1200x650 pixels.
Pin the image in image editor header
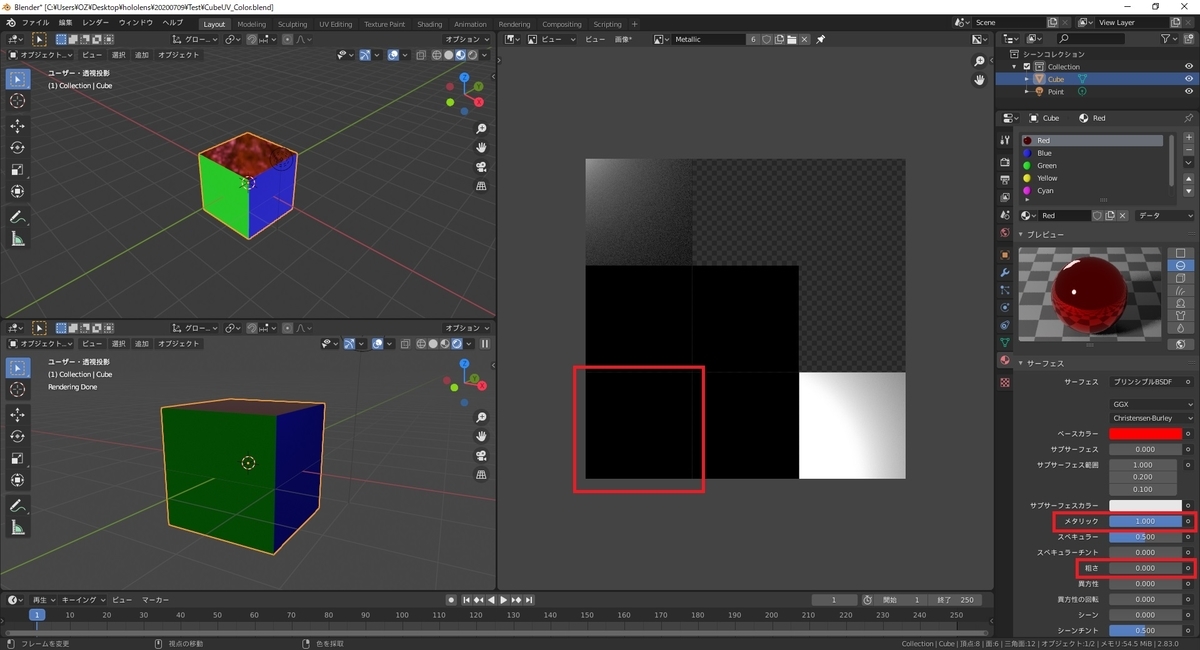point(820,39)
